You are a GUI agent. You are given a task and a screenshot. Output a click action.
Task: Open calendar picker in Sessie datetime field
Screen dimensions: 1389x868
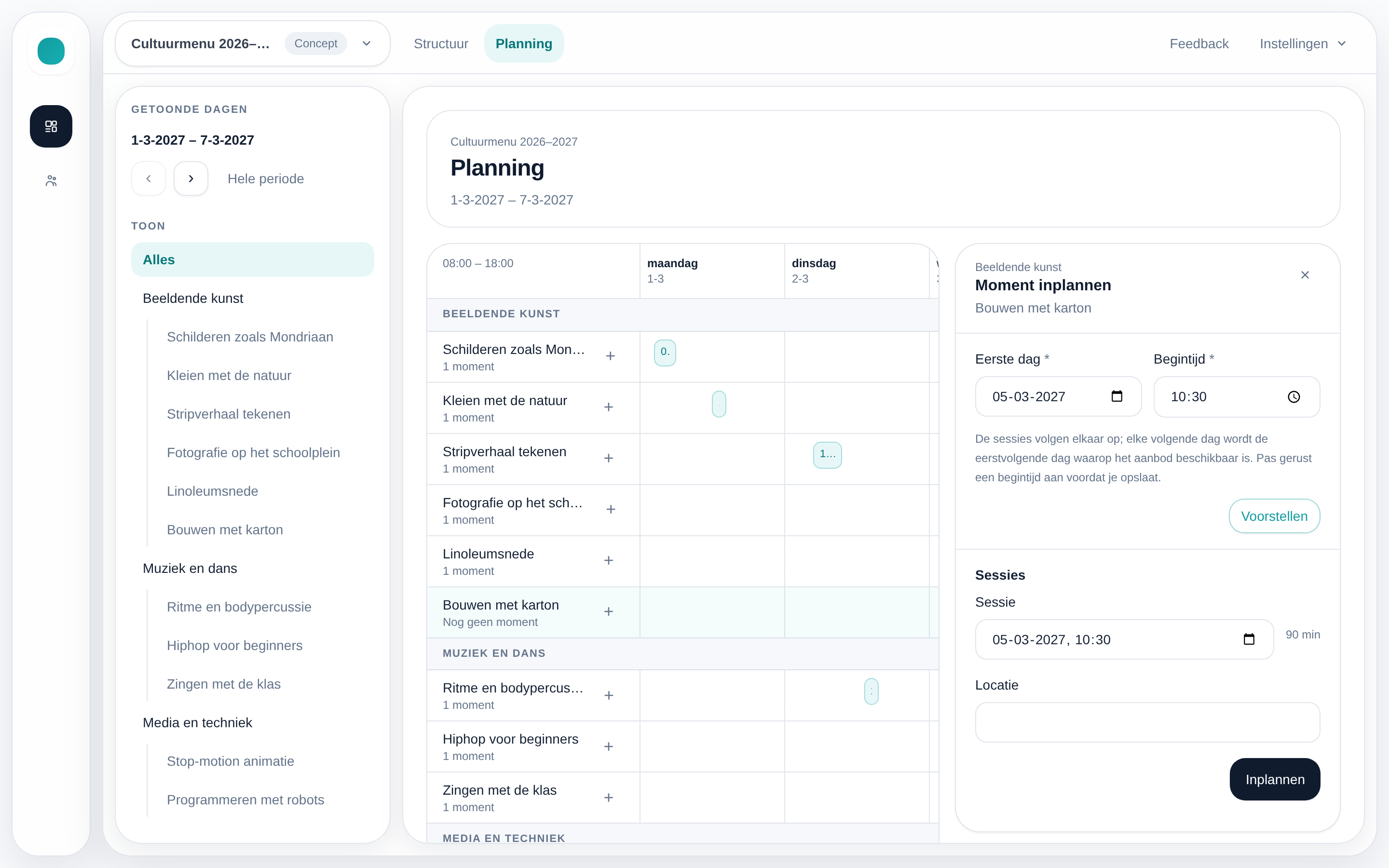pyautogui.click(x=1249, y=639)
